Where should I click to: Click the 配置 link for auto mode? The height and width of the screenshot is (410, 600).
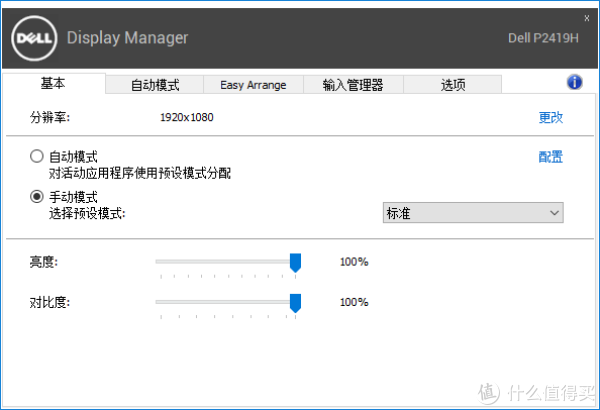tap(551, 157)
